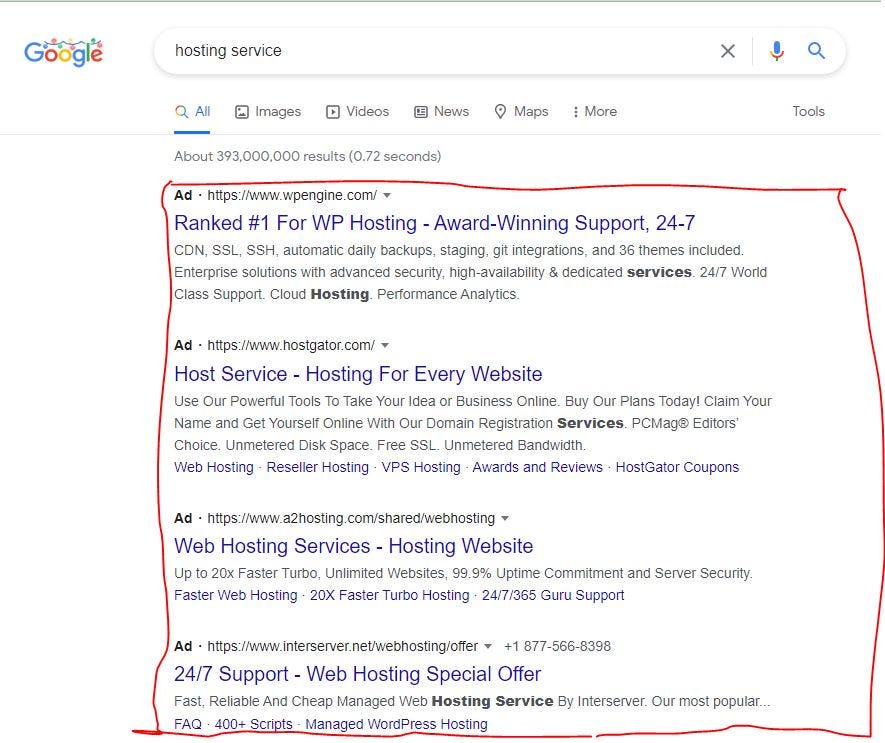Viewport: 885px width, 743px height.
Task: Expand the wpengine.com ad dropdown arrow
Action: pos(387,195)
